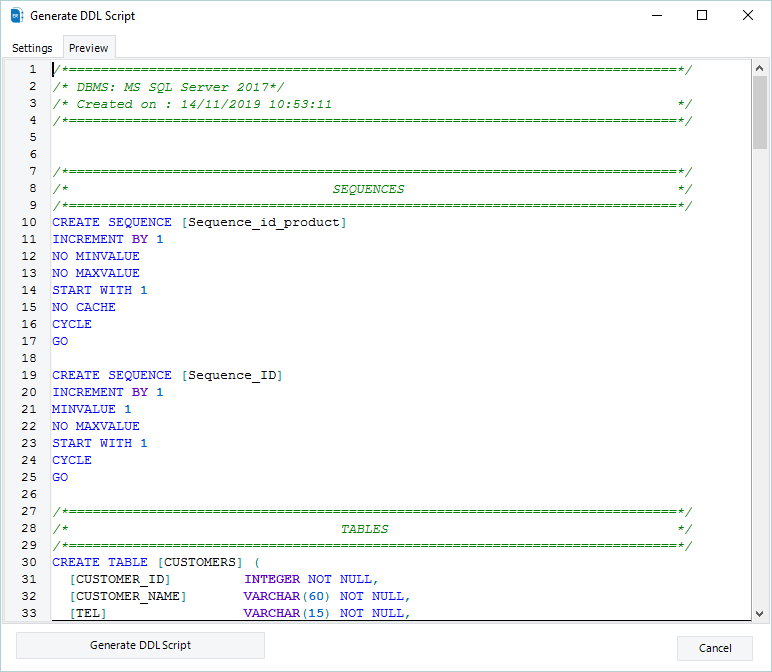Image resolution: width=772 pixels, height=672 pixels.
Task: Click the scrollbar up arrow
Action: click(760, 67)
